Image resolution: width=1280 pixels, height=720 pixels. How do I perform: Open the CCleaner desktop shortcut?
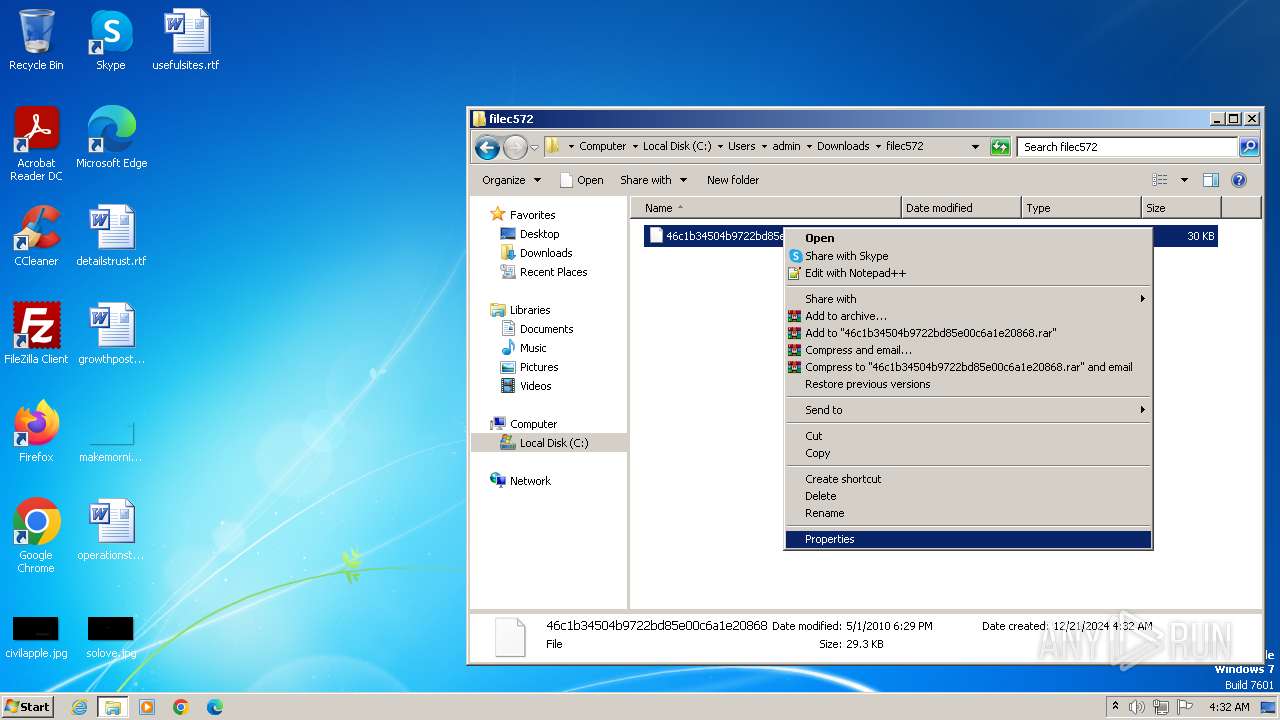click(36, 236)
